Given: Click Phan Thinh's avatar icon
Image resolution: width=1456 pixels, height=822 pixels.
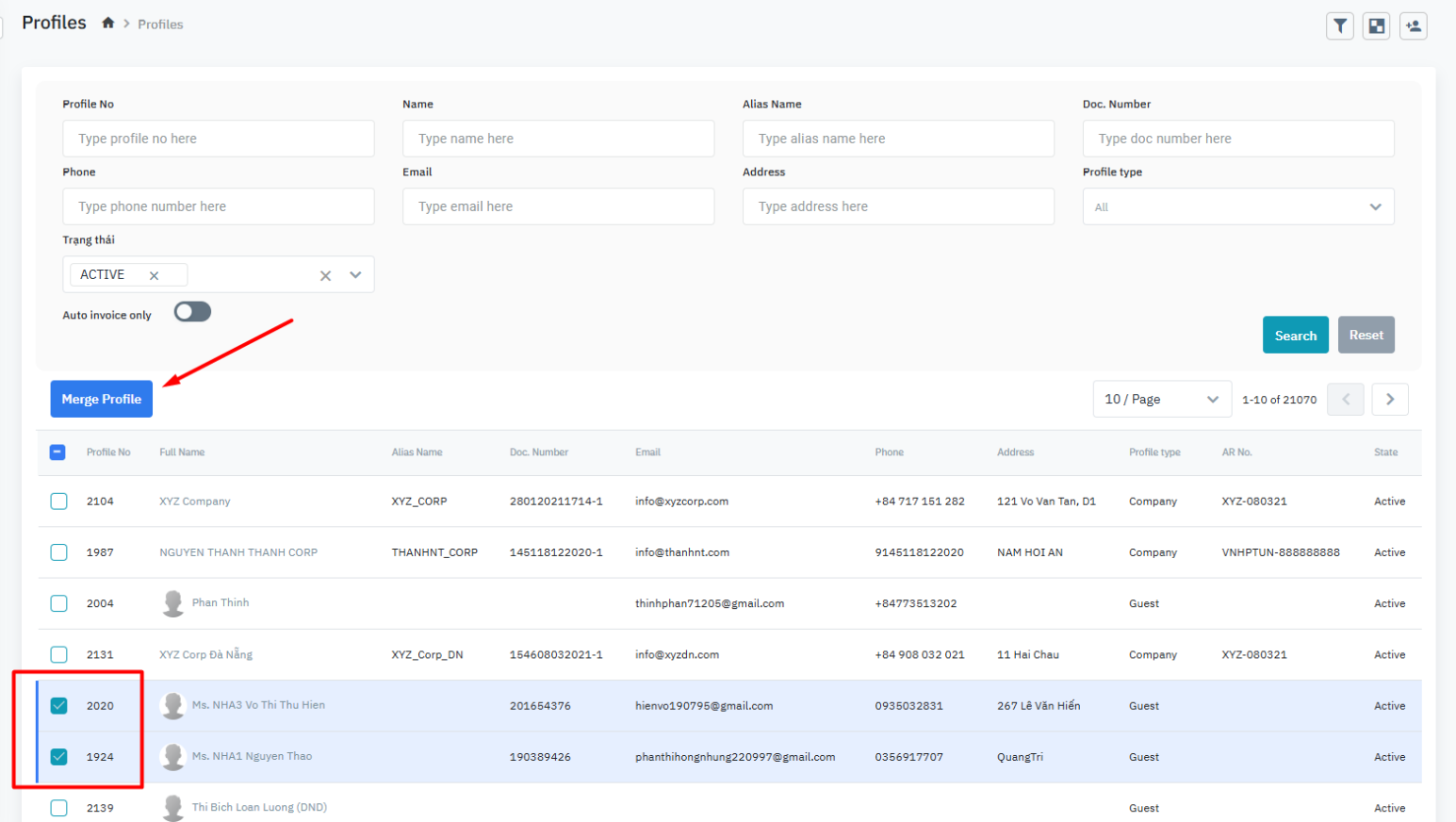Looking at the screenshot, I should tap(172, 603).
